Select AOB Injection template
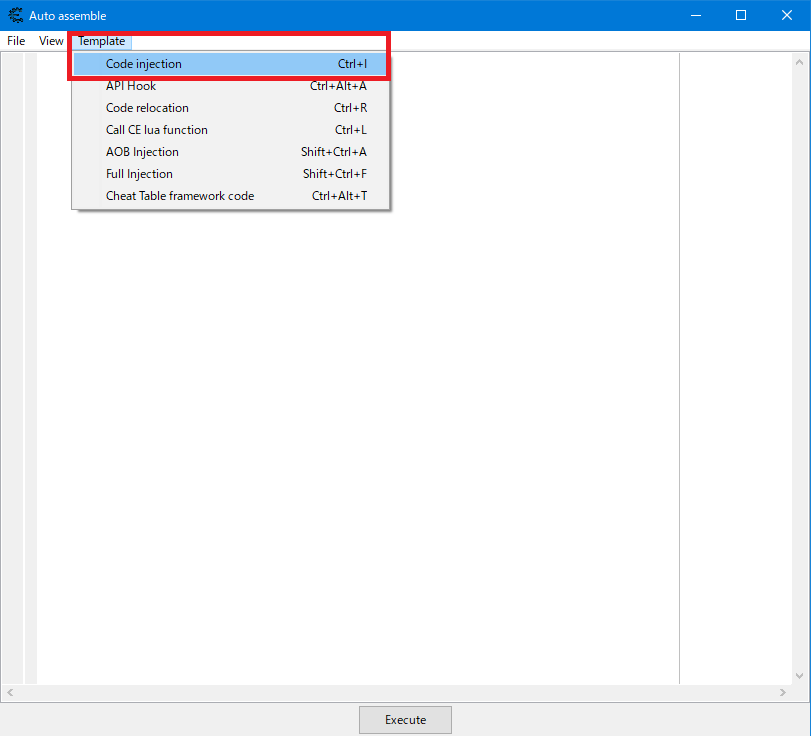Viewport: 811px width, 736px height. (230, 152)
